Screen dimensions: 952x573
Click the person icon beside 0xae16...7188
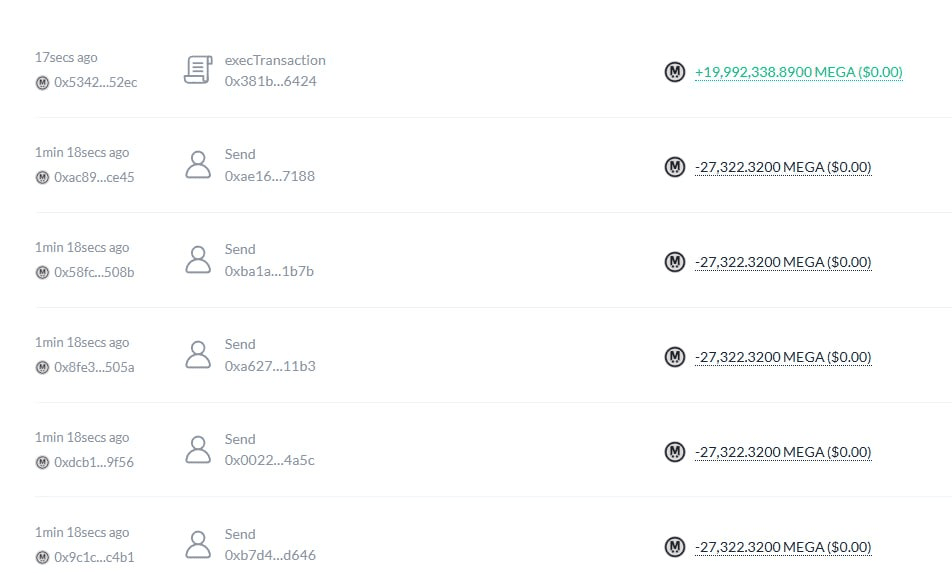click(198, 165)
